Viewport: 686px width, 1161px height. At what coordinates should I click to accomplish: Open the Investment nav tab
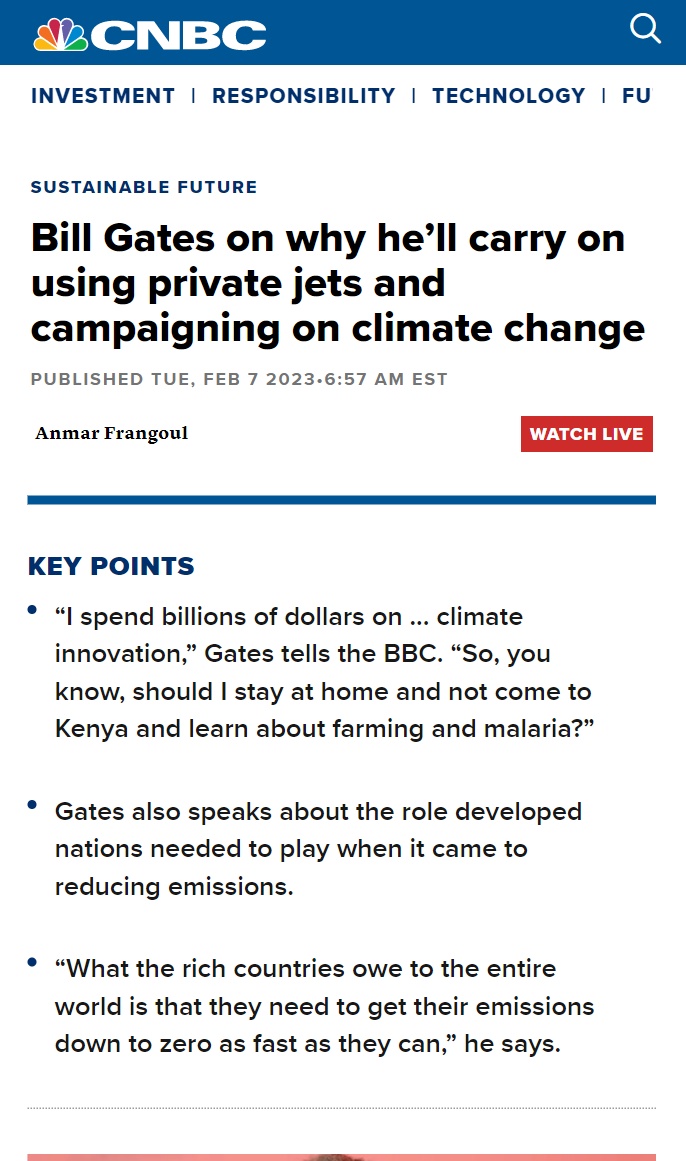[103, 96]
